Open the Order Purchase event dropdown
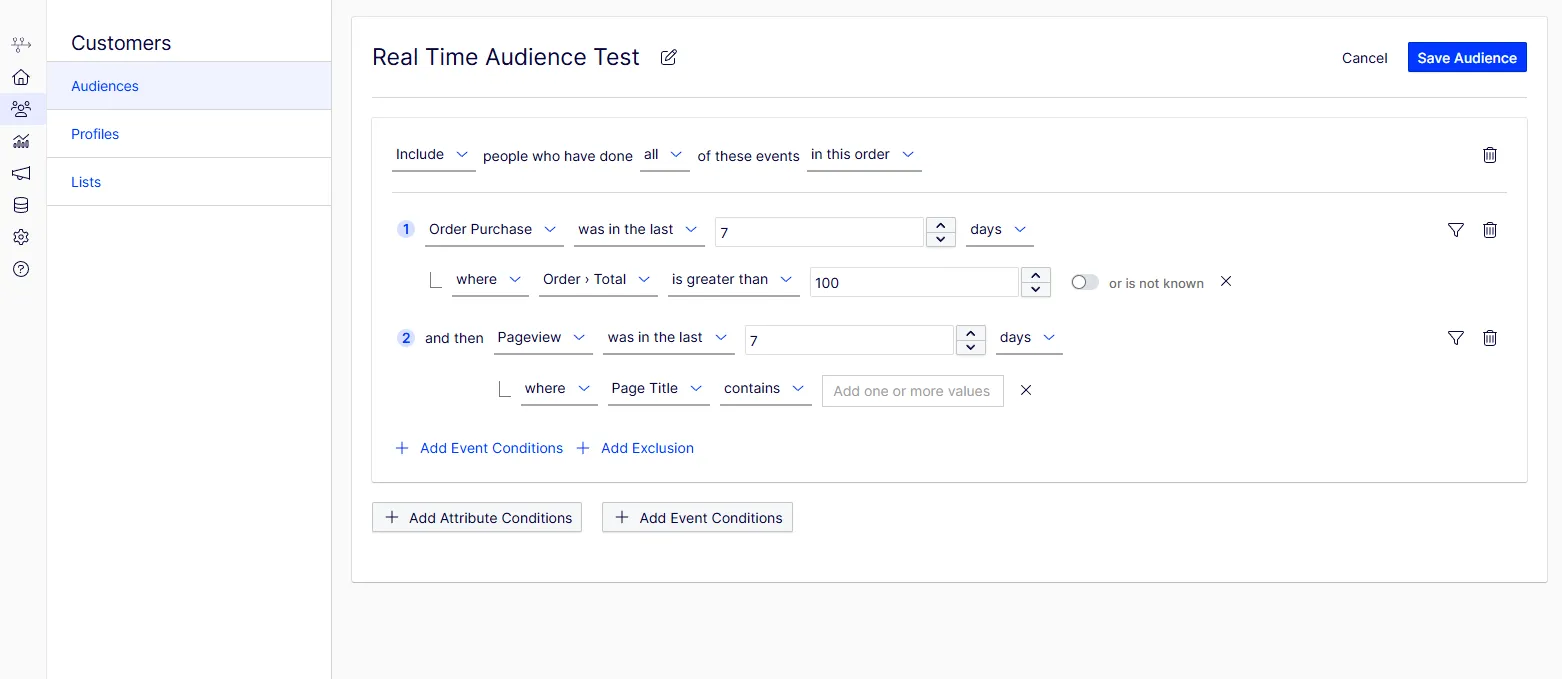The width and height of the screenshot is (1562, 679). coord(494,230)
